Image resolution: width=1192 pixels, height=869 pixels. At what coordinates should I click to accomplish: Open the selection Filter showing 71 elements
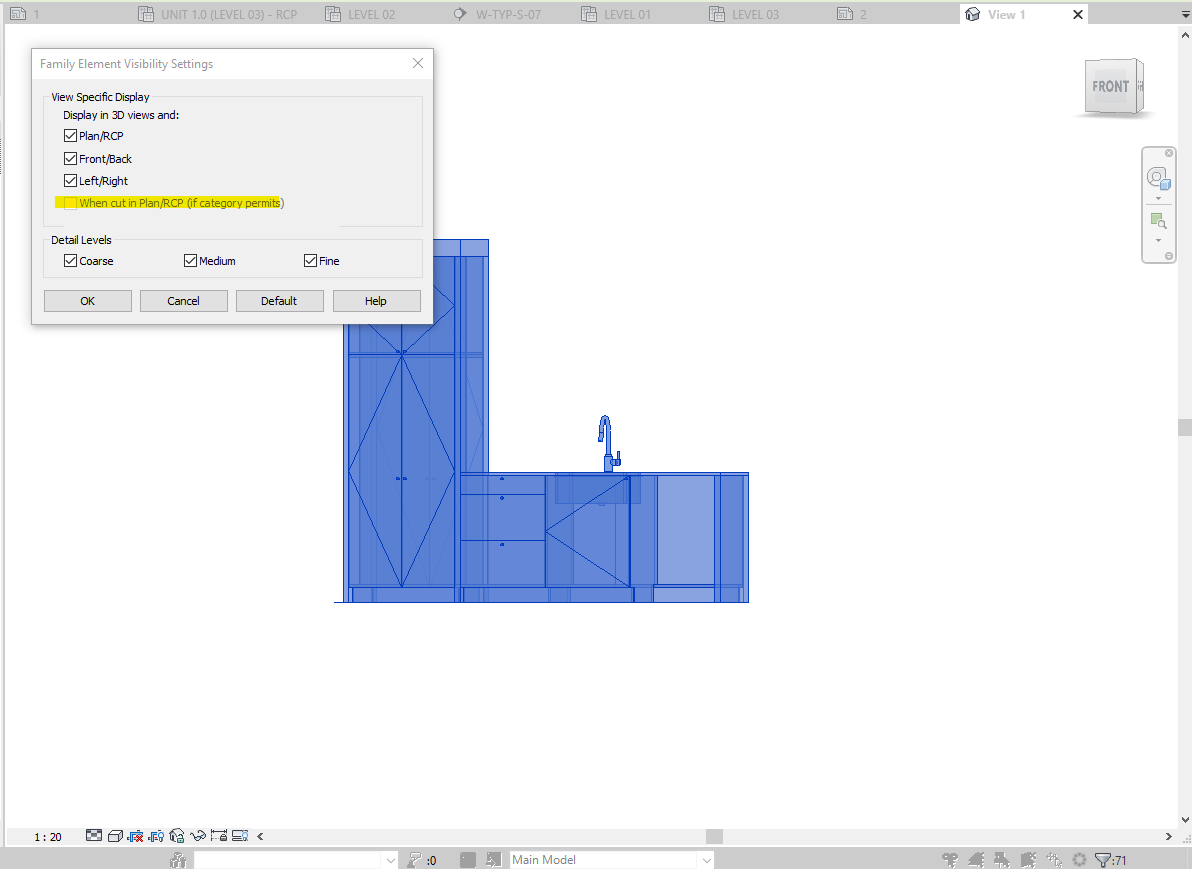pos(1104,859)
